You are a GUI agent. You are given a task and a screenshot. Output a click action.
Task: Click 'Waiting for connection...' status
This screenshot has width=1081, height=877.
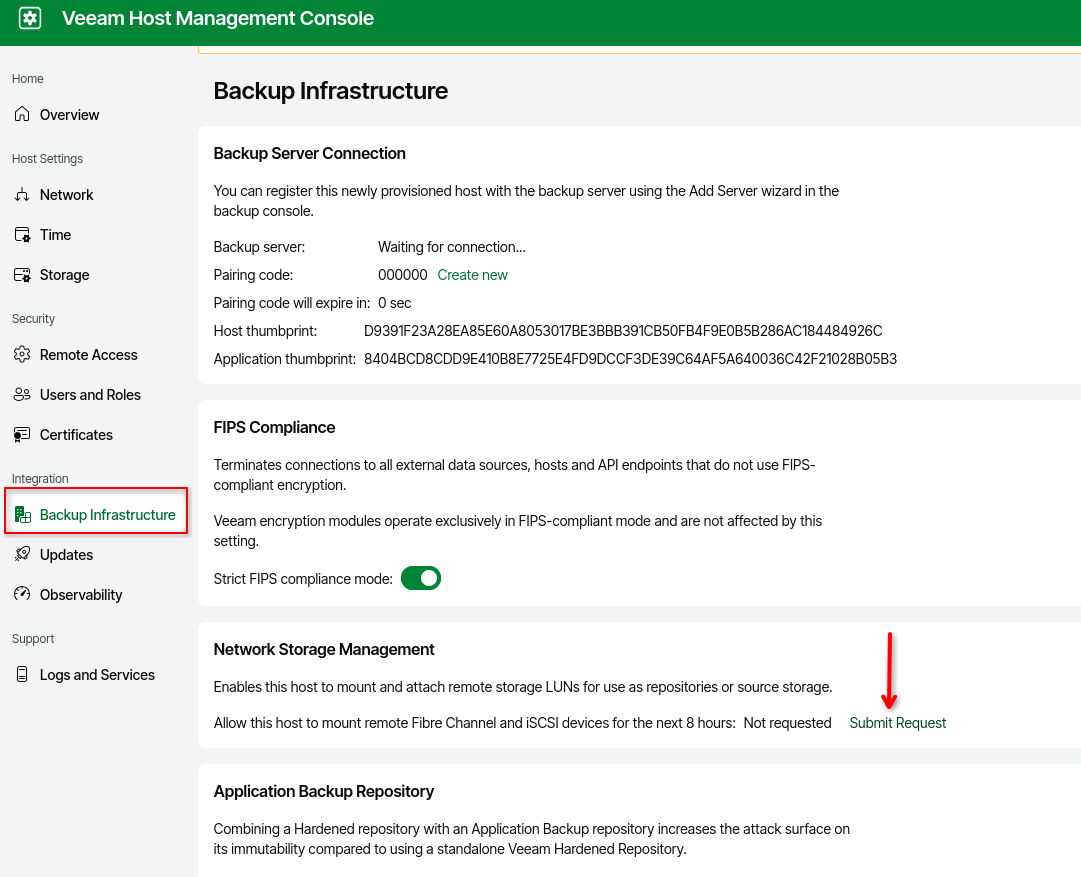pos(452,247)
